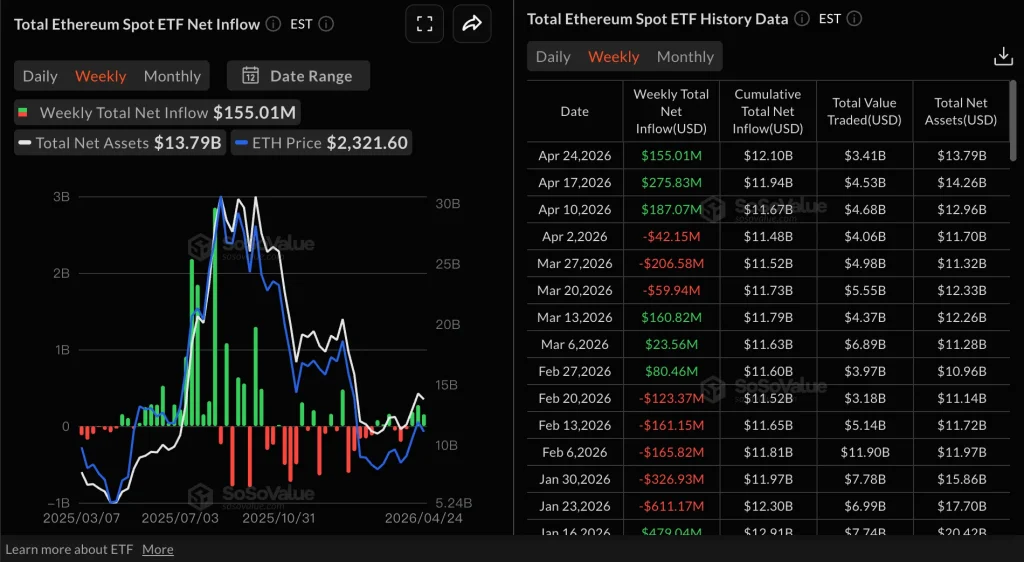Click the Weekly tab above history table

(x=613, y=57)
